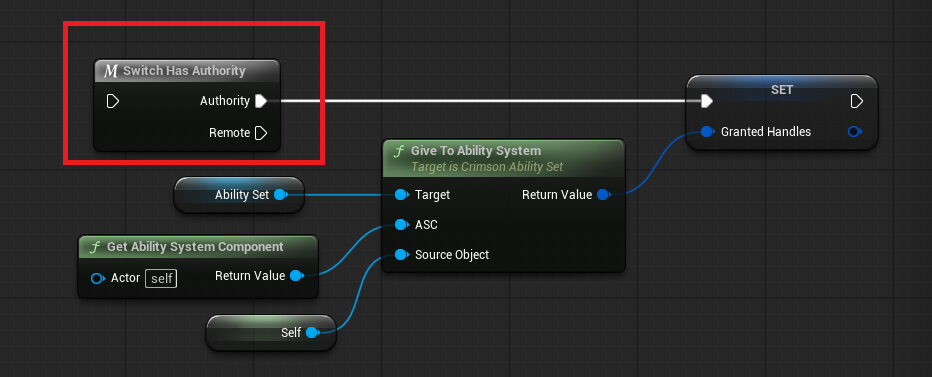Click the Target input pin
Image resolution: width=932 pixels, height=377 pixels.
pyautogui.click(x=402, y=194)
